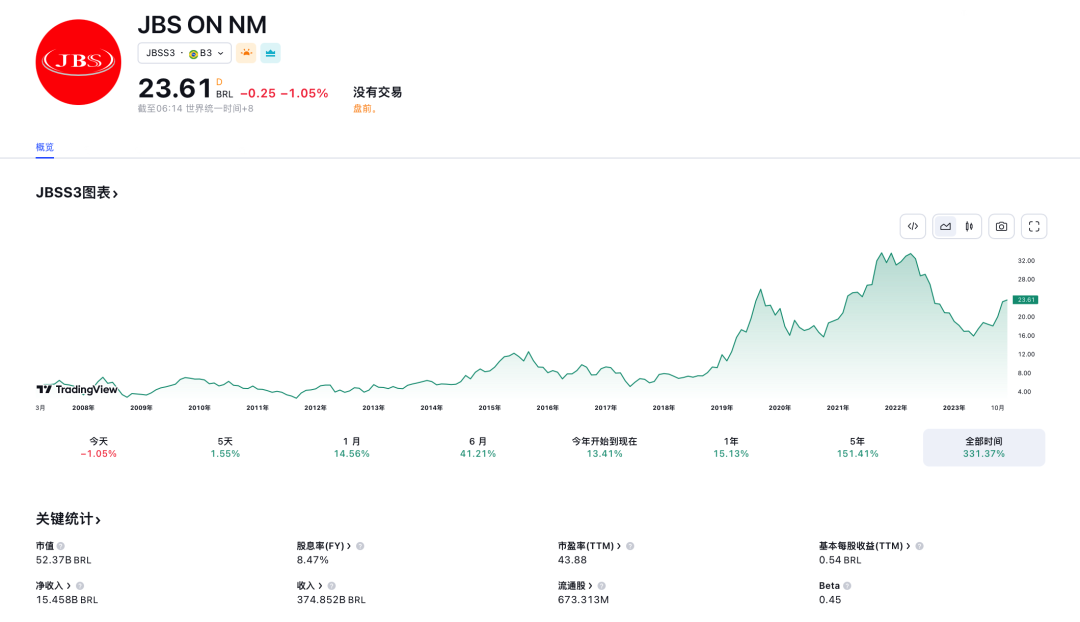The image size is (1080, 622).
Task: Open the 市盈率(TTM) details link
Action: (590, 546)
